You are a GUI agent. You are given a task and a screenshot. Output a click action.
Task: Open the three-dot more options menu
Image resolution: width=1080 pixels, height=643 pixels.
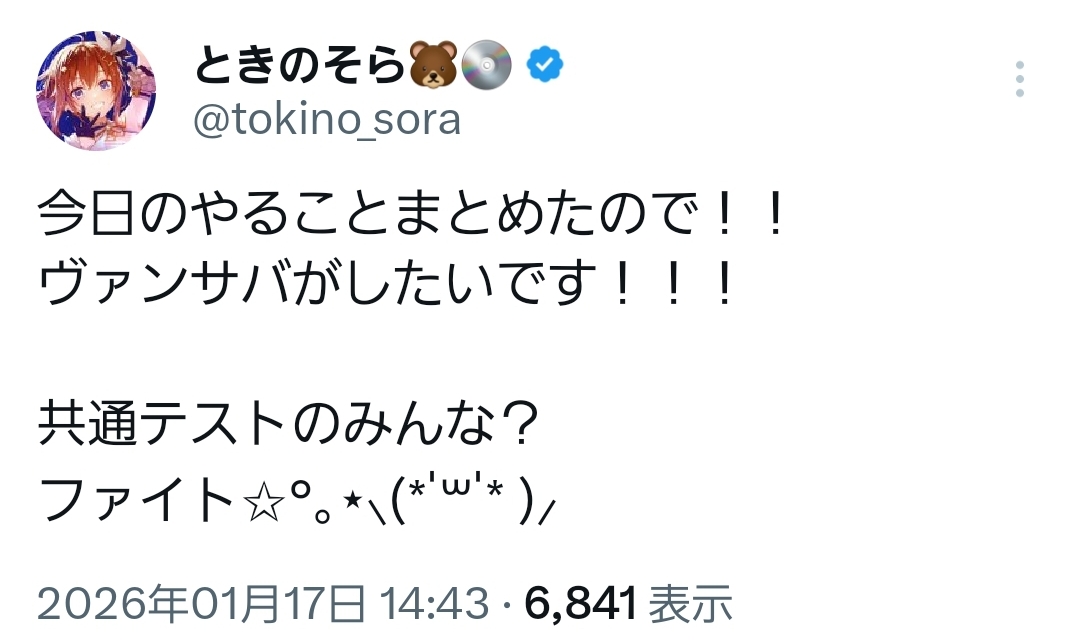tap(1019, 79)
